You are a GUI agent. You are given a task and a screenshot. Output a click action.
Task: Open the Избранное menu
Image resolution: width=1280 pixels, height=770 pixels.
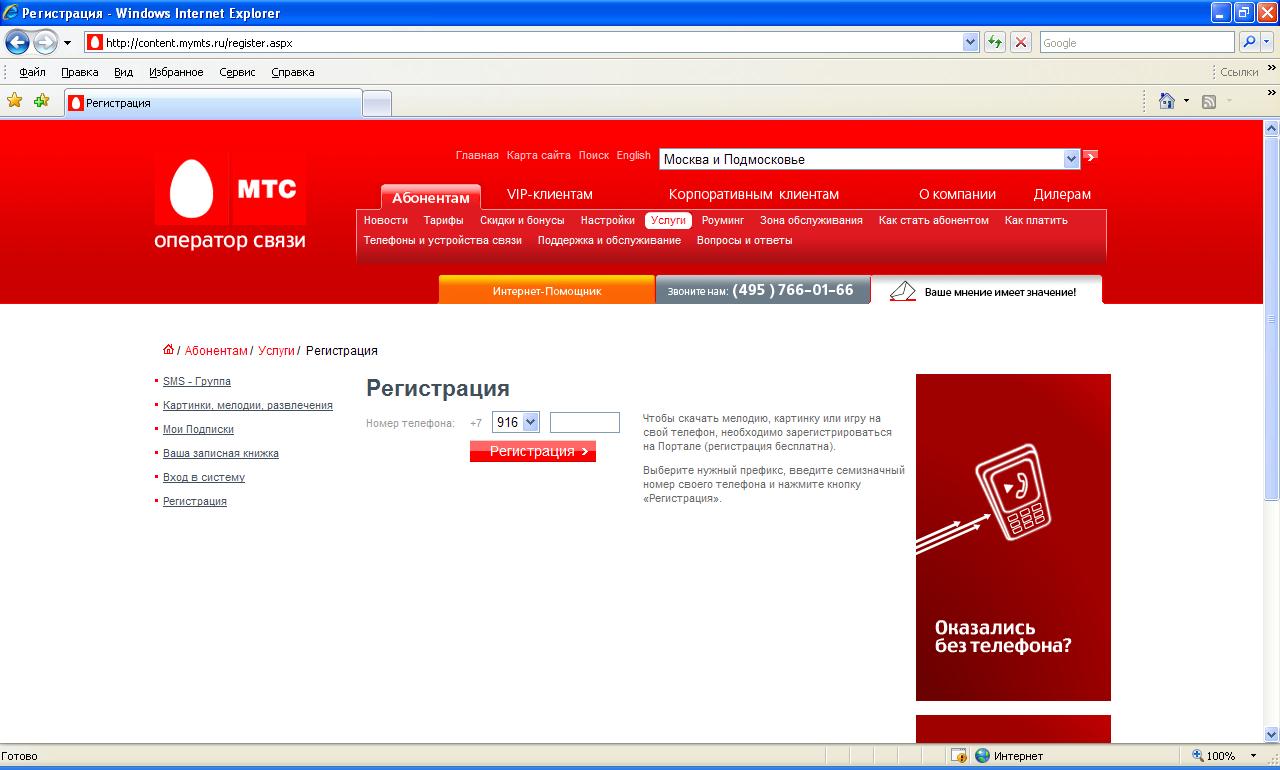click(x=176, y=72)
